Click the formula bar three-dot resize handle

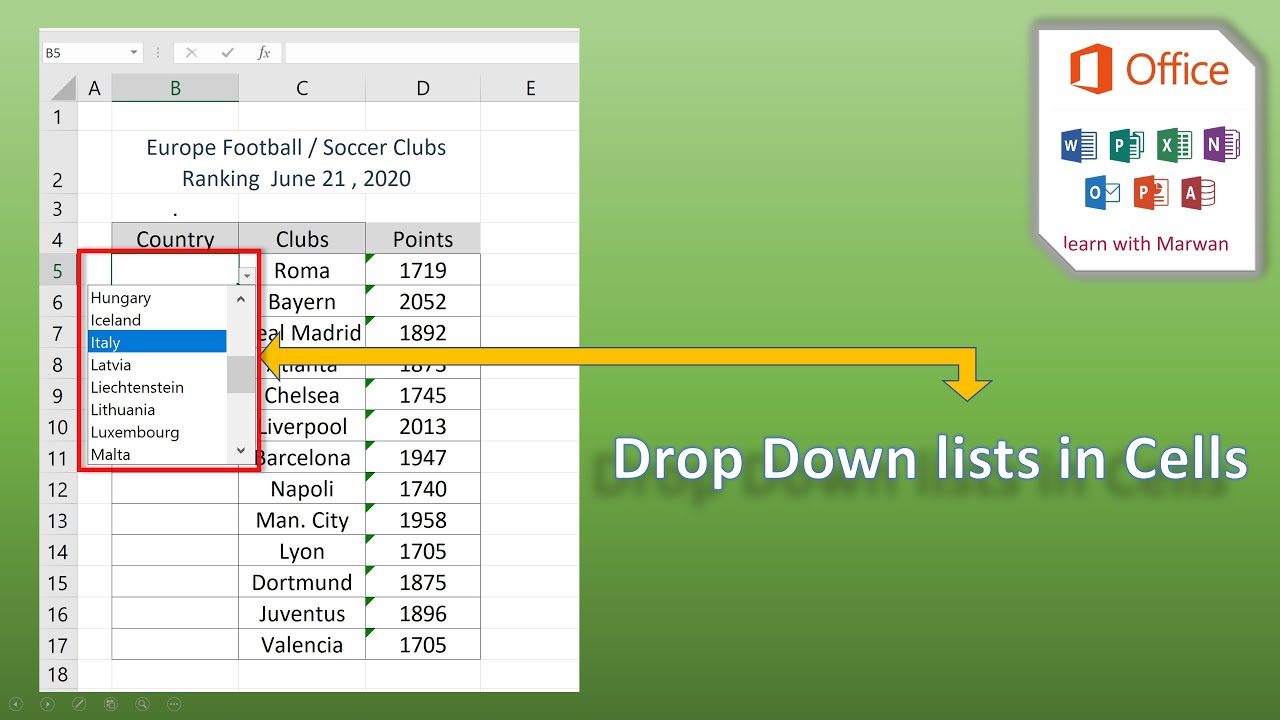pos(158,53)
